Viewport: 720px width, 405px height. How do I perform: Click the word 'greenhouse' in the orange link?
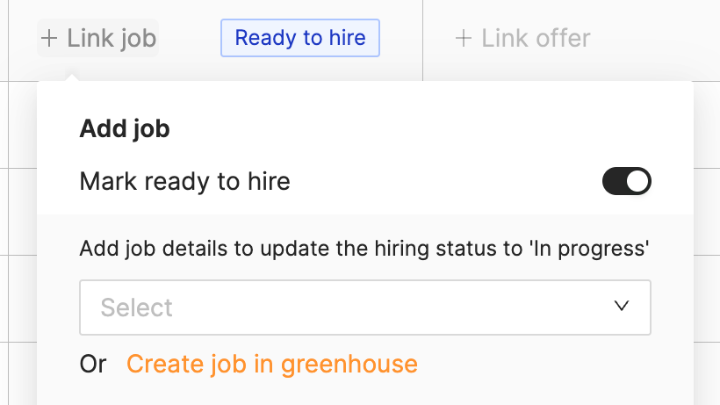click(349, 364)
